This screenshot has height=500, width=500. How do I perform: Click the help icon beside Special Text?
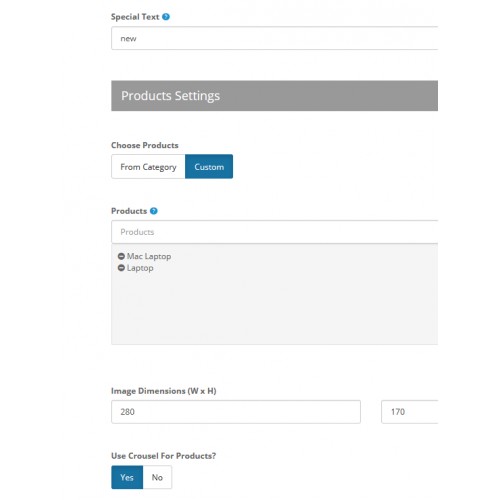166,17
